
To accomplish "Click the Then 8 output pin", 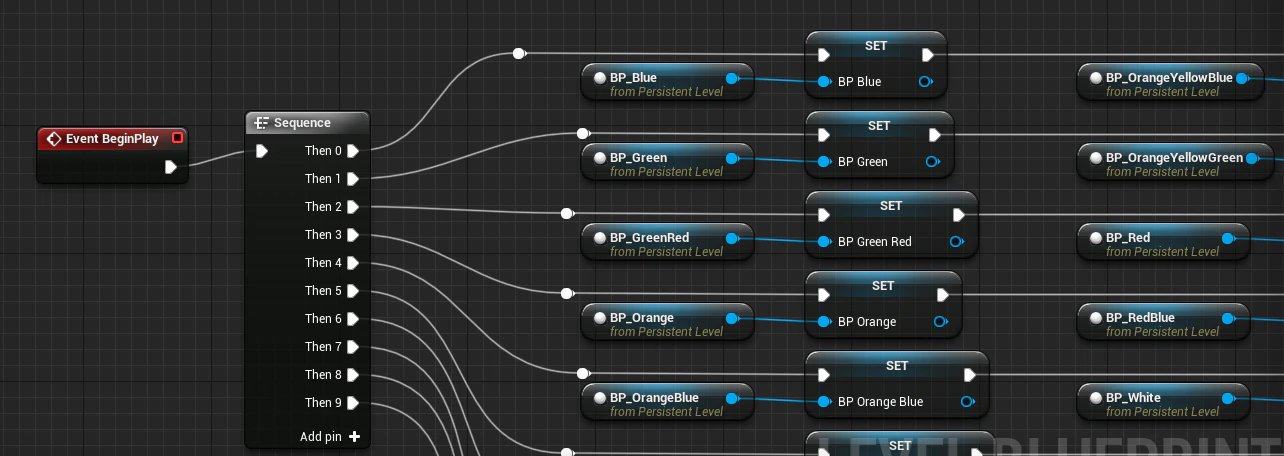I will point(353,375).
